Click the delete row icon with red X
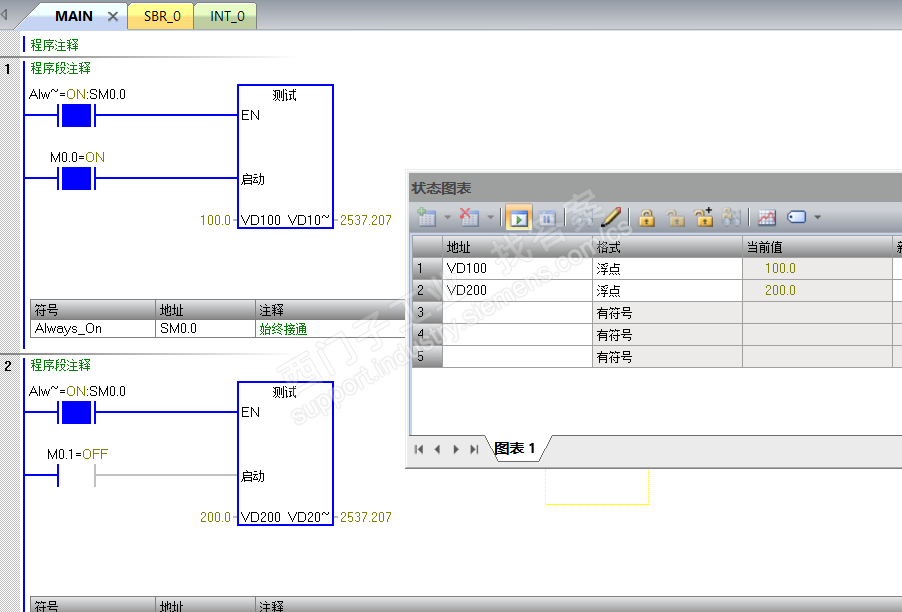 pos(469,217)
